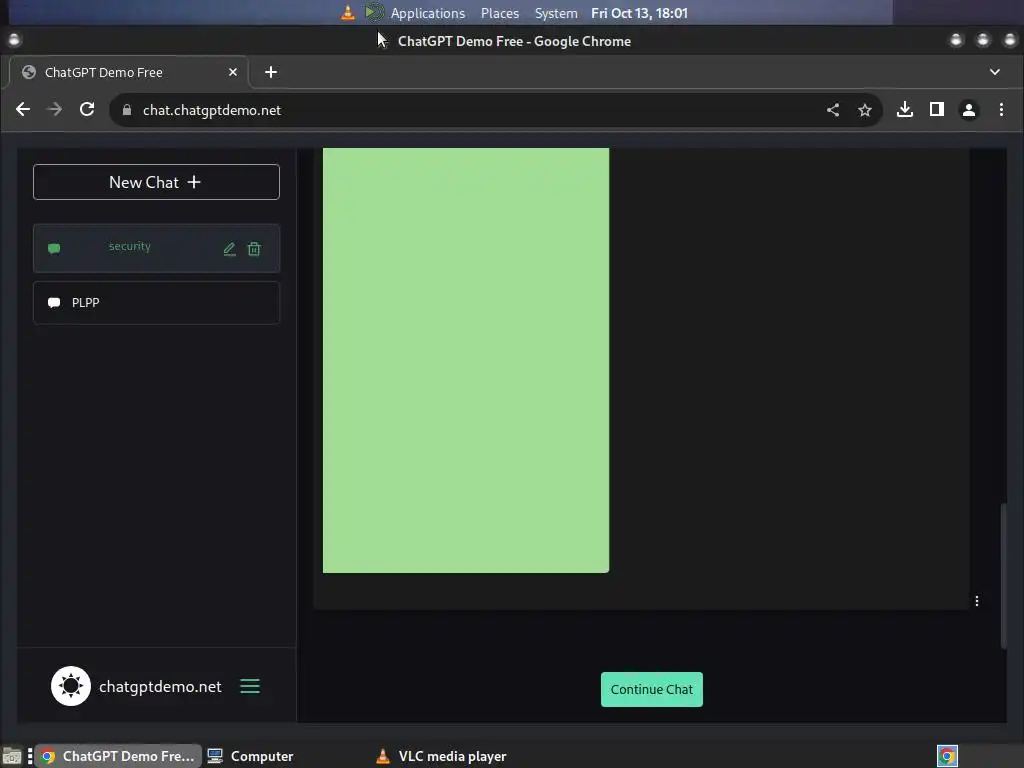Viewport: 1024px width, 768px height.
Task: Click the white chat bubble icon beside PLPP
Action: [54, 302]
